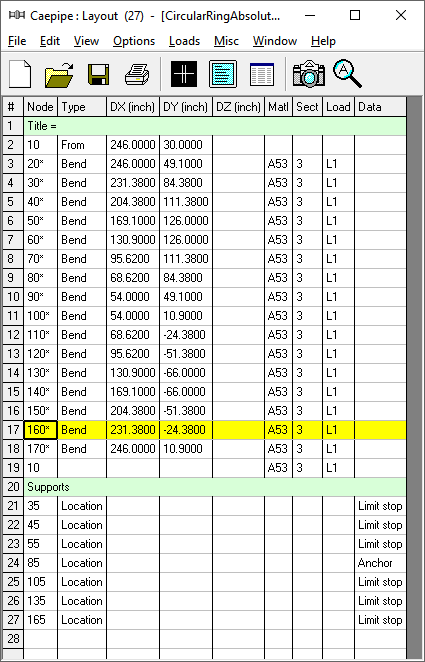Click the empty Node cell in row 28
Image resolution: width=425 pixels, height=662 pixels.
click(41, 639)
